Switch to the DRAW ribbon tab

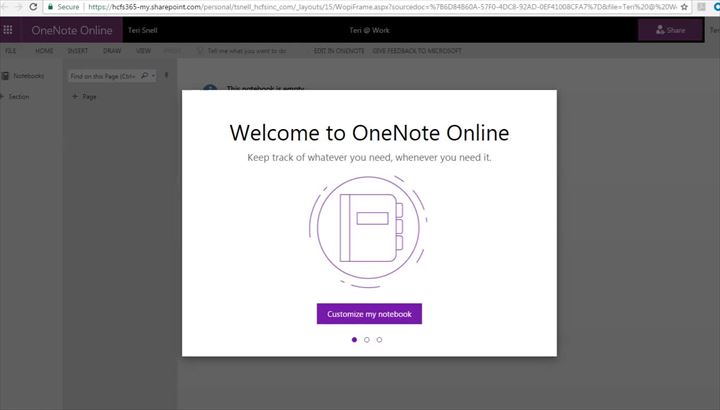point(112,50)
